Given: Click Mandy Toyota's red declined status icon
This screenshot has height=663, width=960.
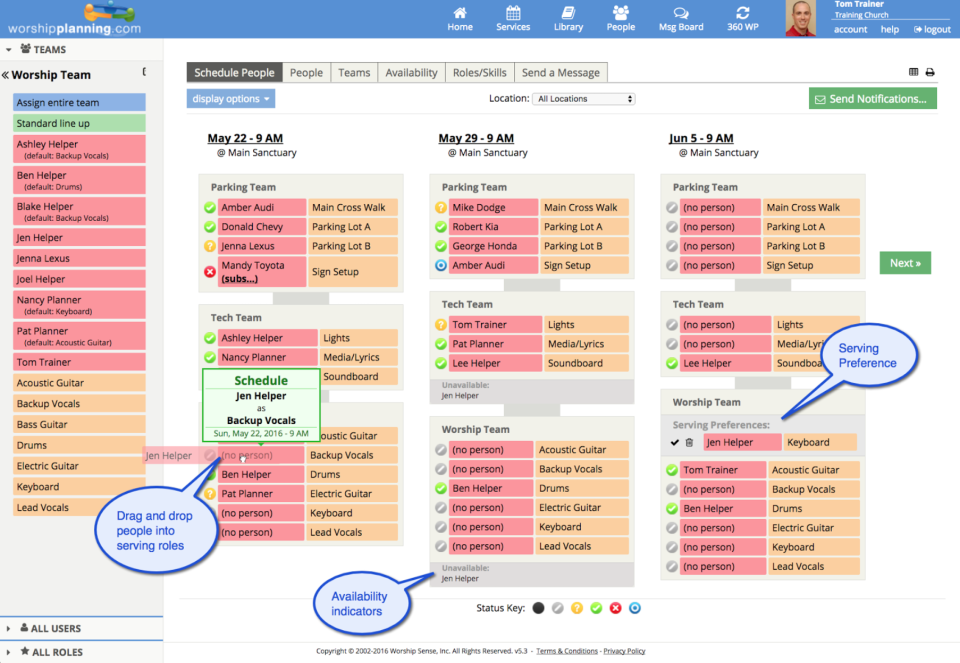Looking at the screenshot, I should coord(209,272).
